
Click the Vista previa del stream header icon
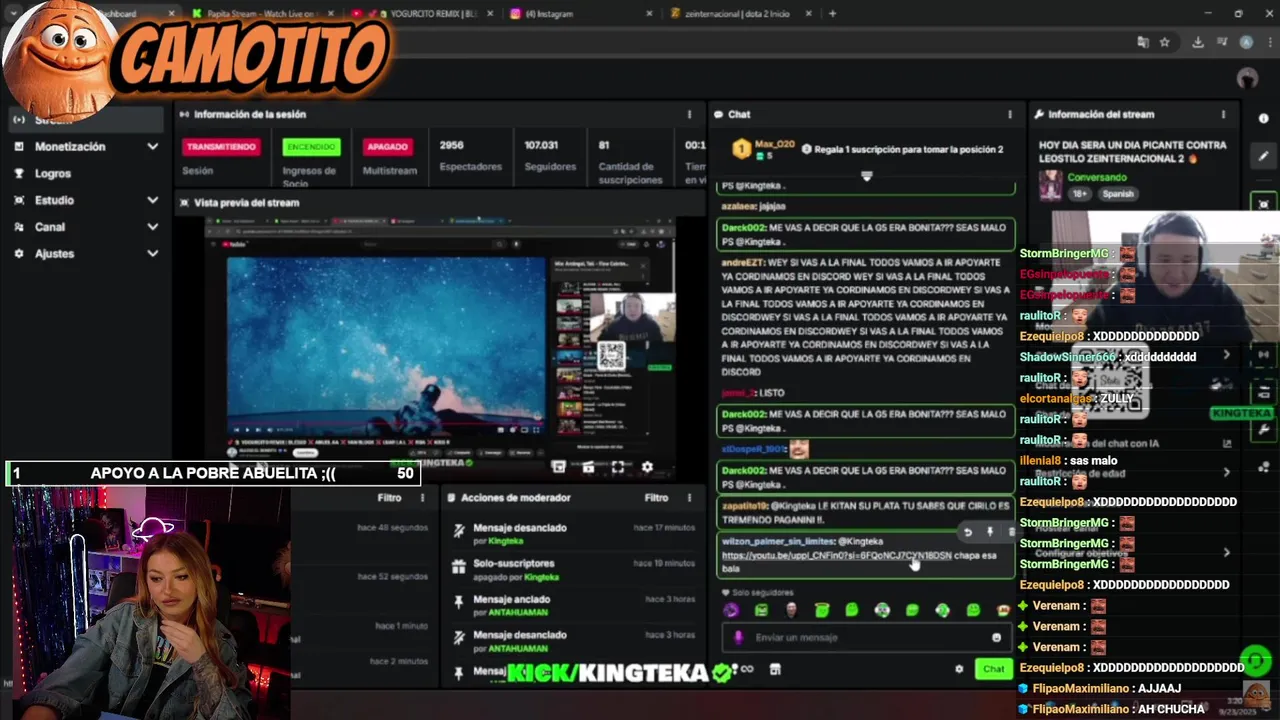point(184,202)
